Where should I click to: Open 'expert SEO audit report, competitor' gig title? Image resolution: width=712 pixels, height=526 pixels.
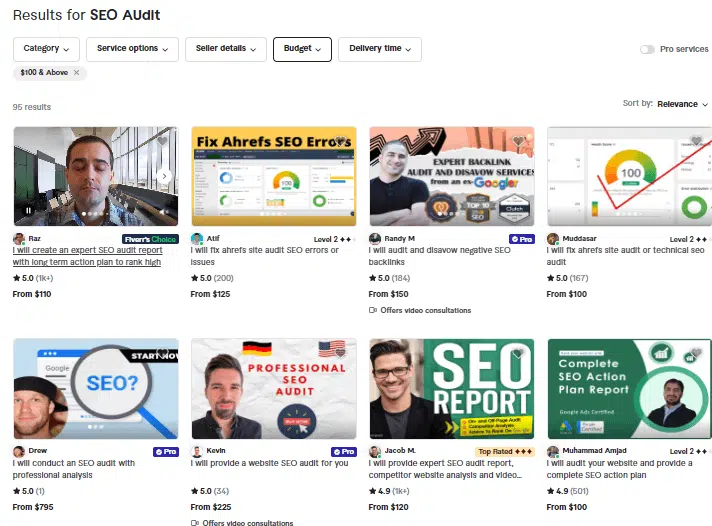click(445, 469)
